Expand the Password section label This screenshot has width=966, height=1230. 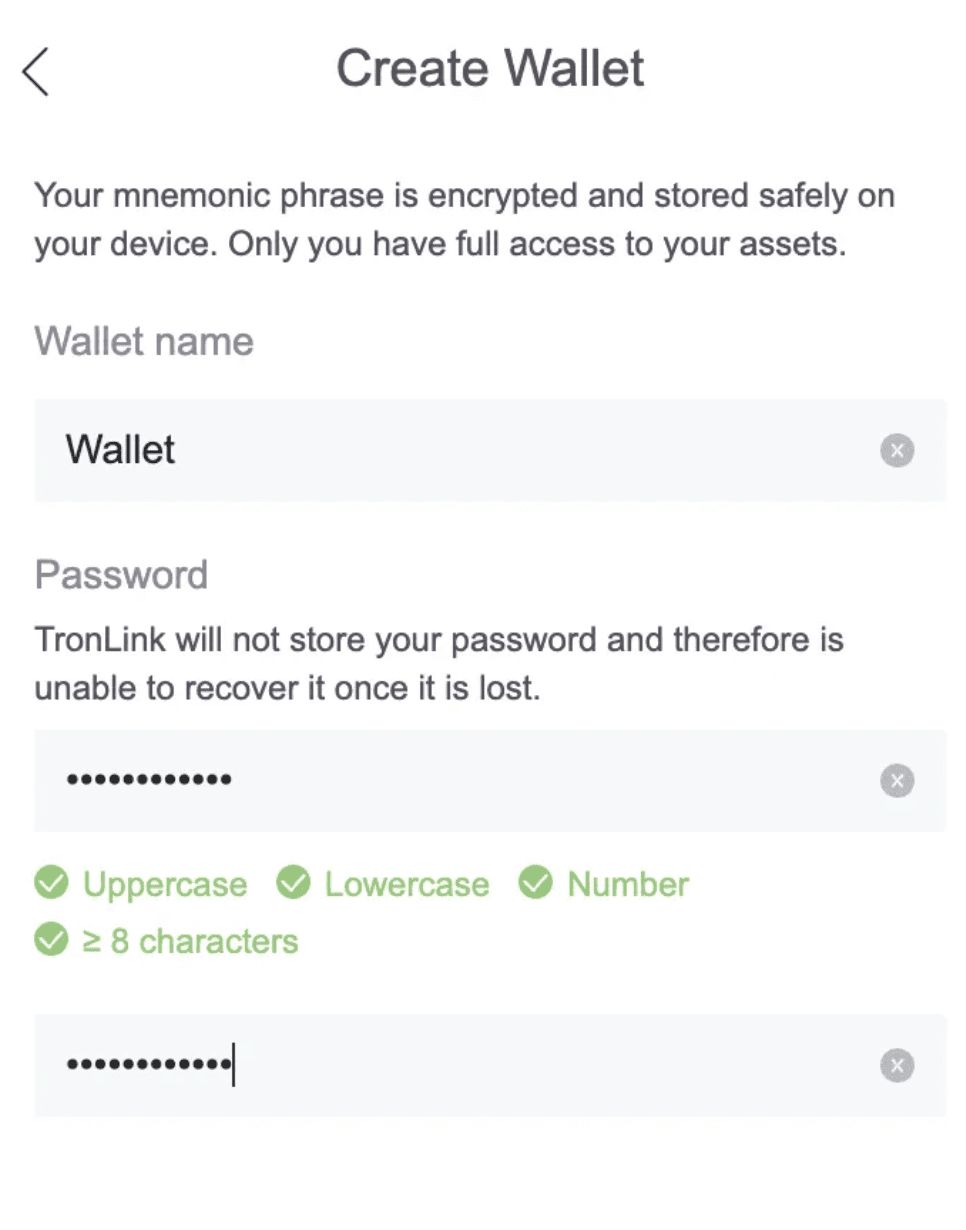[120, 574]
